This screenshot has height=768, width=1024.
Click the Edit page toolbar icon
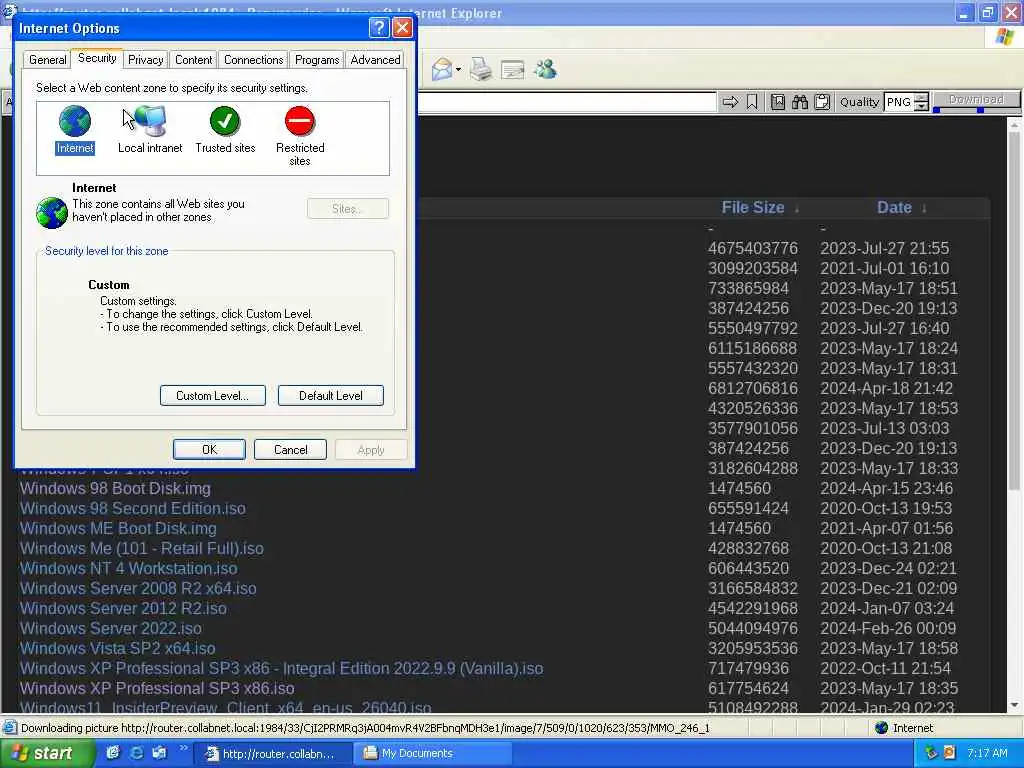pos(513,69)
